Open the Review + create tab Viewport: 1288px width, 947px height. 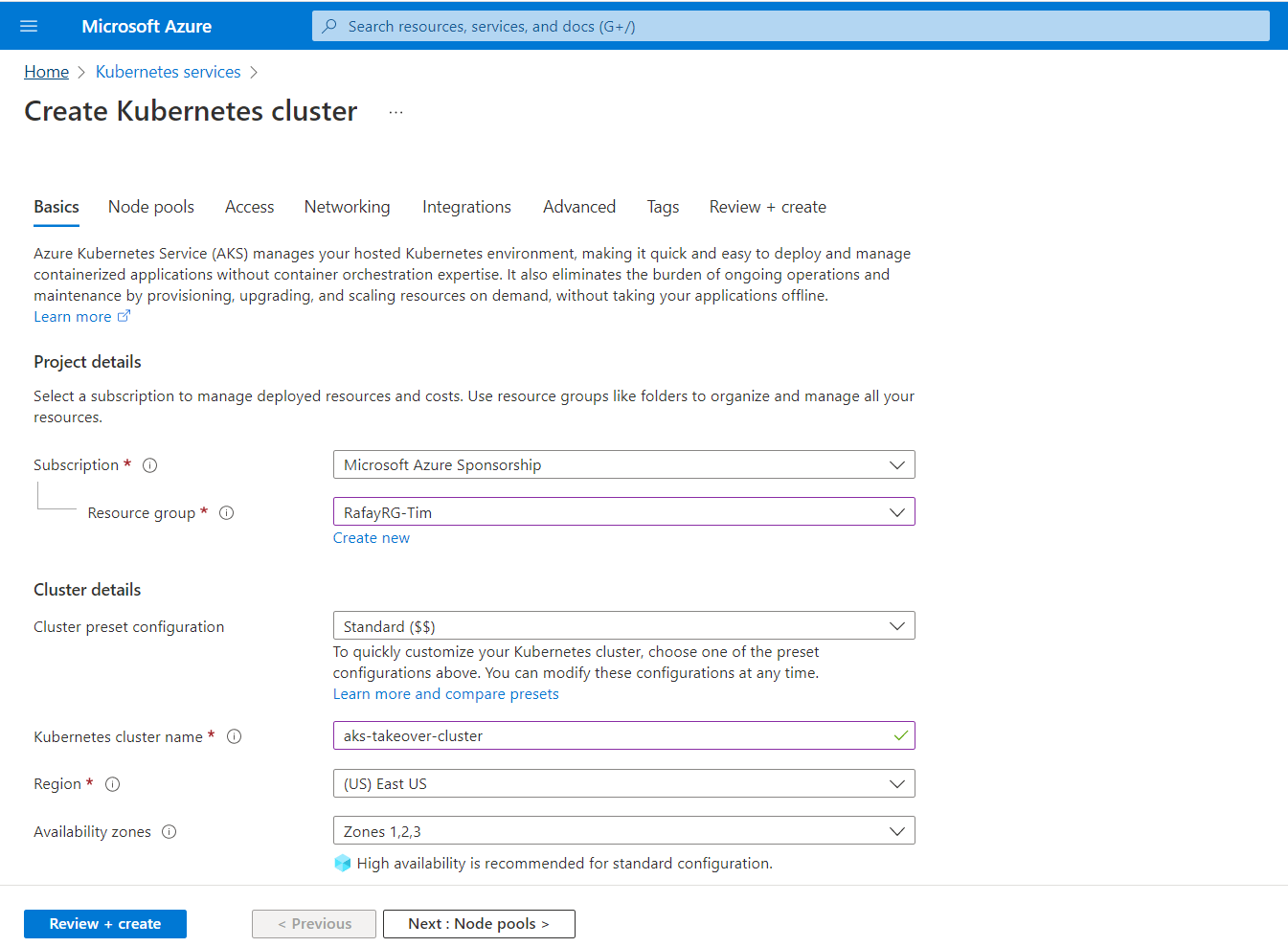tap(768, 207)
